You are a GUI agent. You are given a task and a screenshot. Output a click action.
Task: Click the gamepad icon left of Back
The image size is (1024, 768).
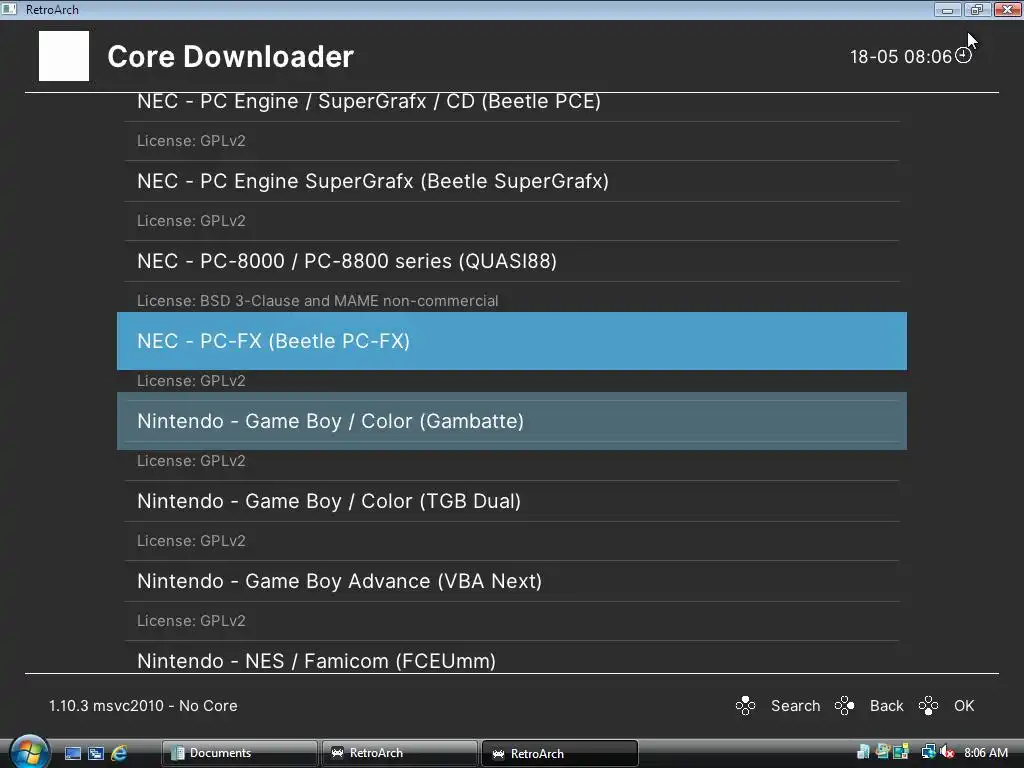844,706
